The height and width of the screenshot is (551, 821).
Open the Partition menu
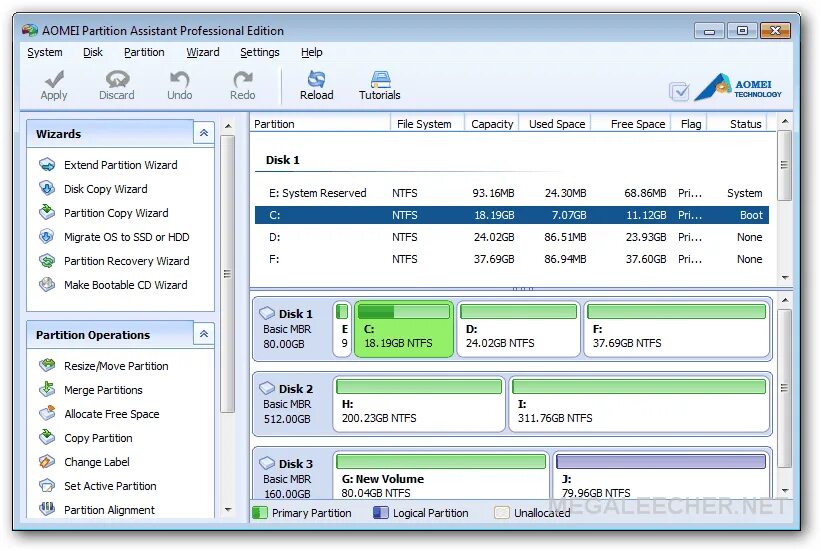point(144,52)
